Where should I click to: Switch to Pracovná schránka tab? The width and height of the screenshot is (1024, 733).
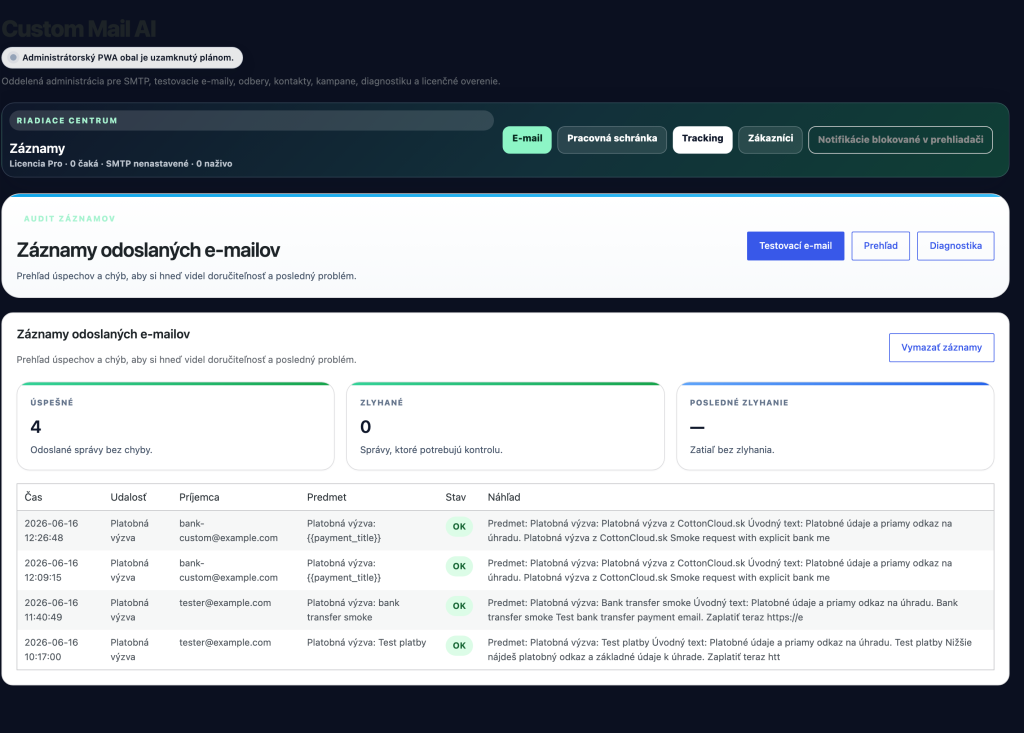[x=612, y=140]
